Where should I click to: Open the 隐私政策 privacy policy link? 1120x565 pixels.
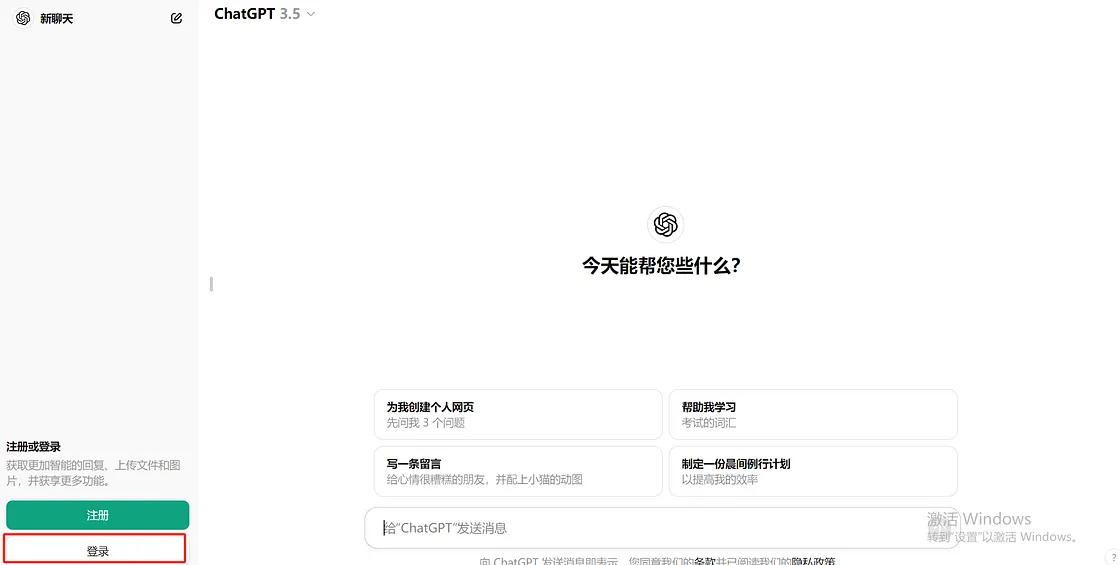coord(813,561)
